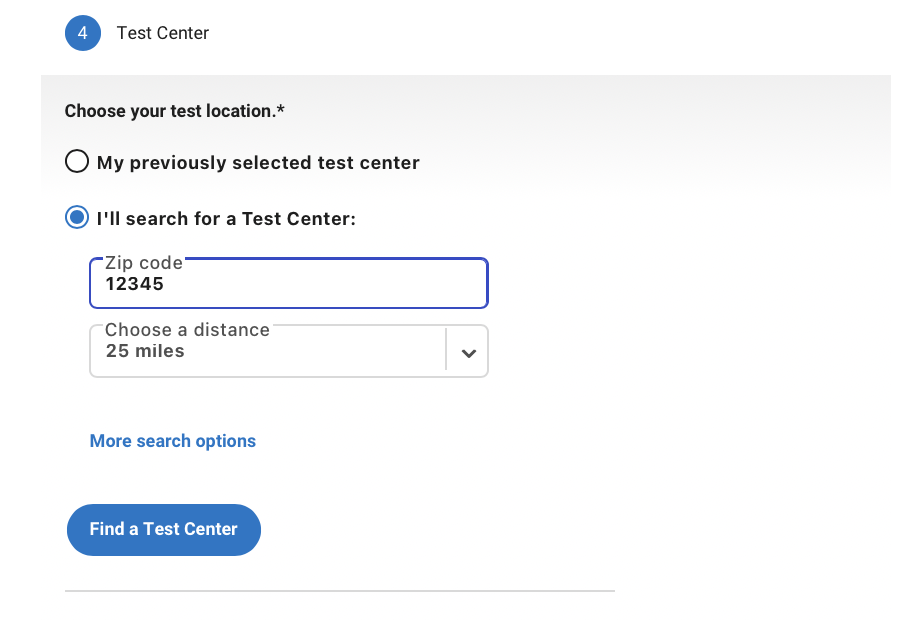Click the numbered circle beside Test Center
This screenshot has height=620, width=918.
pos(83,32)
